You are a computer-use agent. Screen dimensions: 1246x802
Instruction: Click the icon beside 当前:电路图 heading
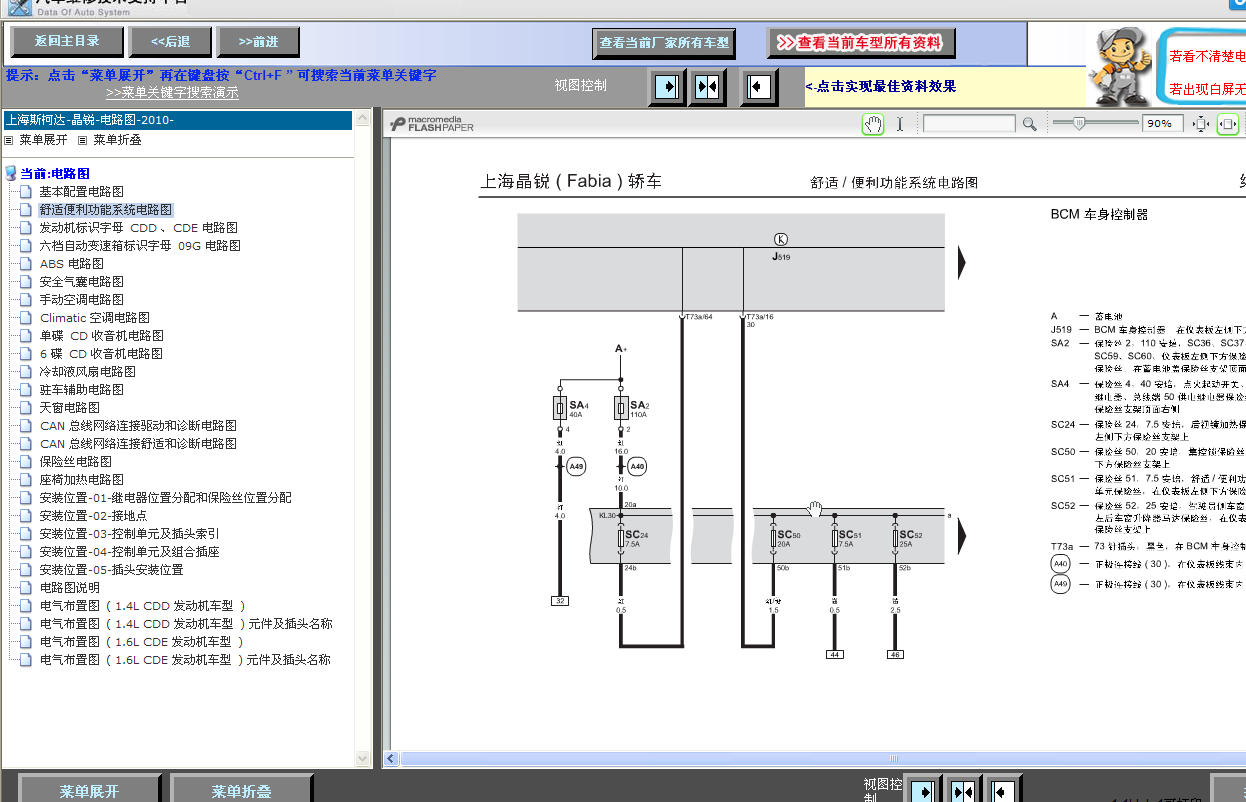click(x=11, y=173)
